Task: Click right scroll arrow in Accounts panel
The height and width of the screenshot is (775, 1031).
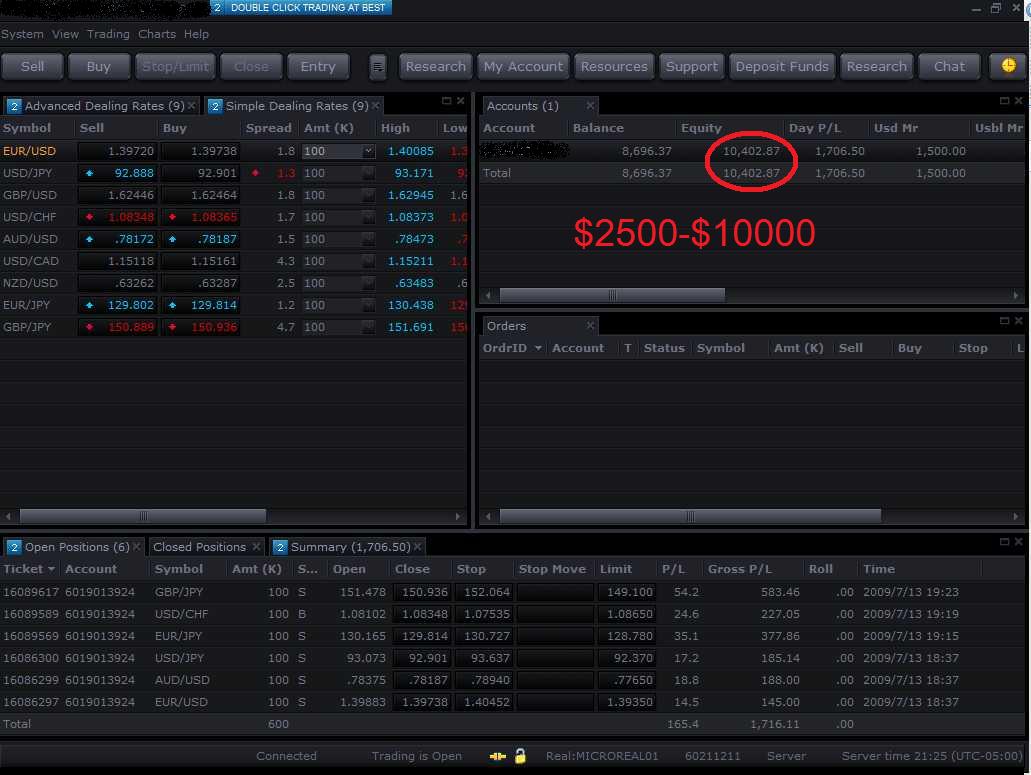Action: click(x=1016, y=296)
